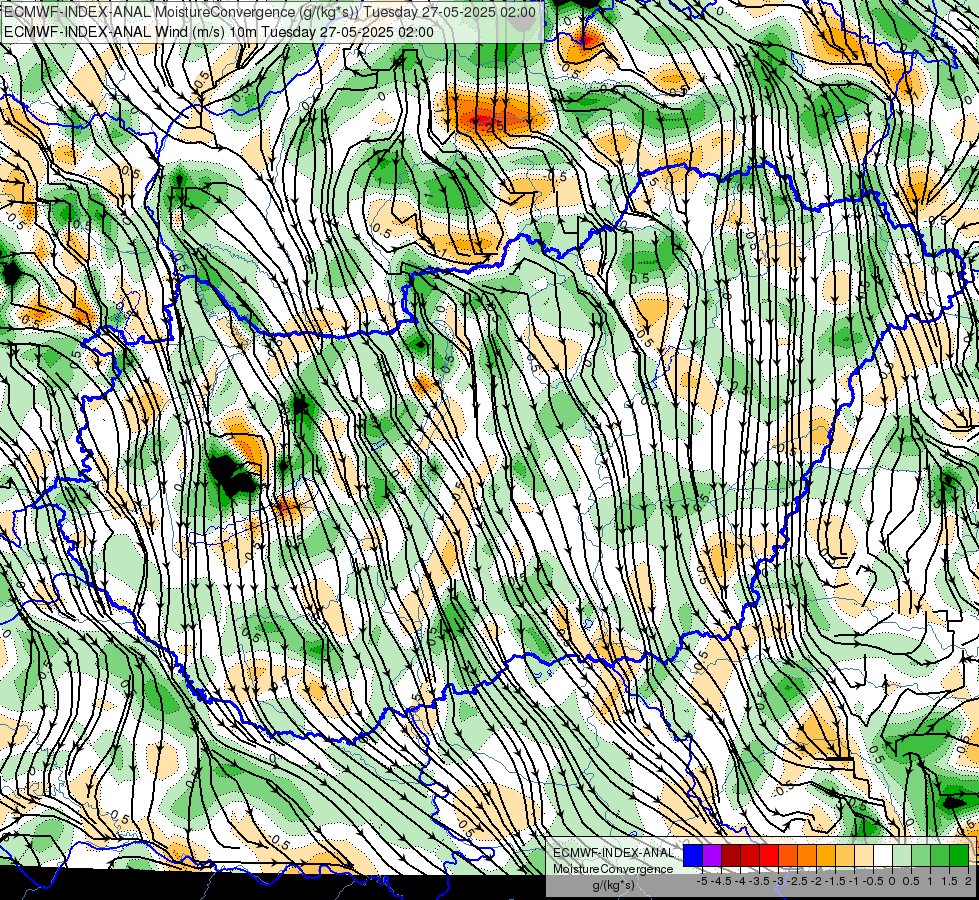Viewport: 979px width, 900px height.
Task: Click the Wind (m/s) 10m title line
Action: tap(219, 32)
